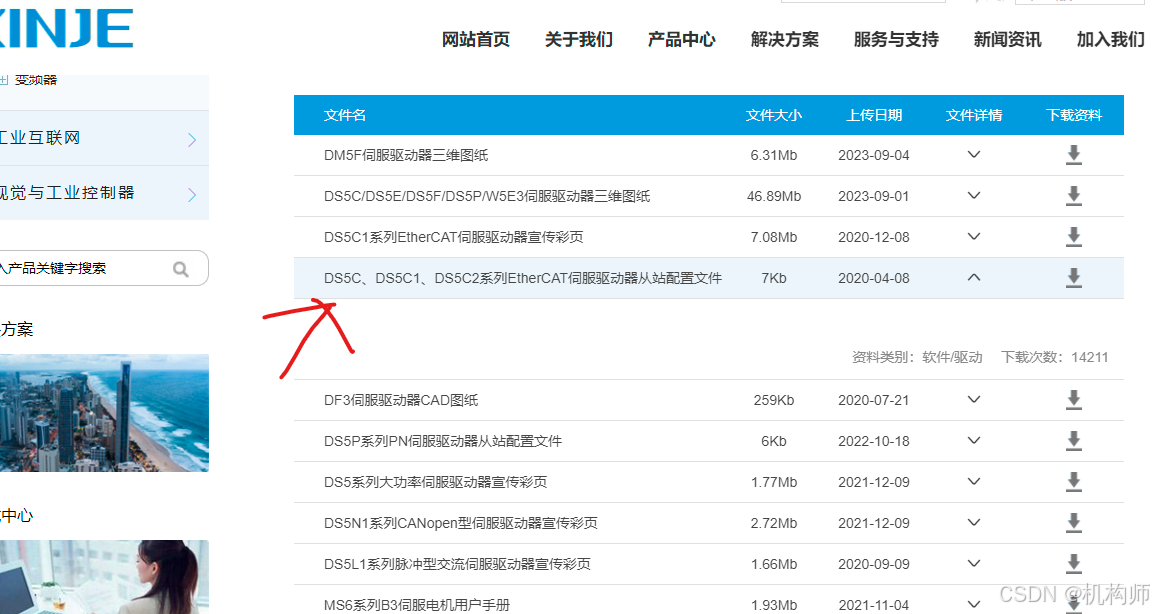
Task: Click the 资料类别: 软件/驱动 text
Action: (x=917, y=357)
